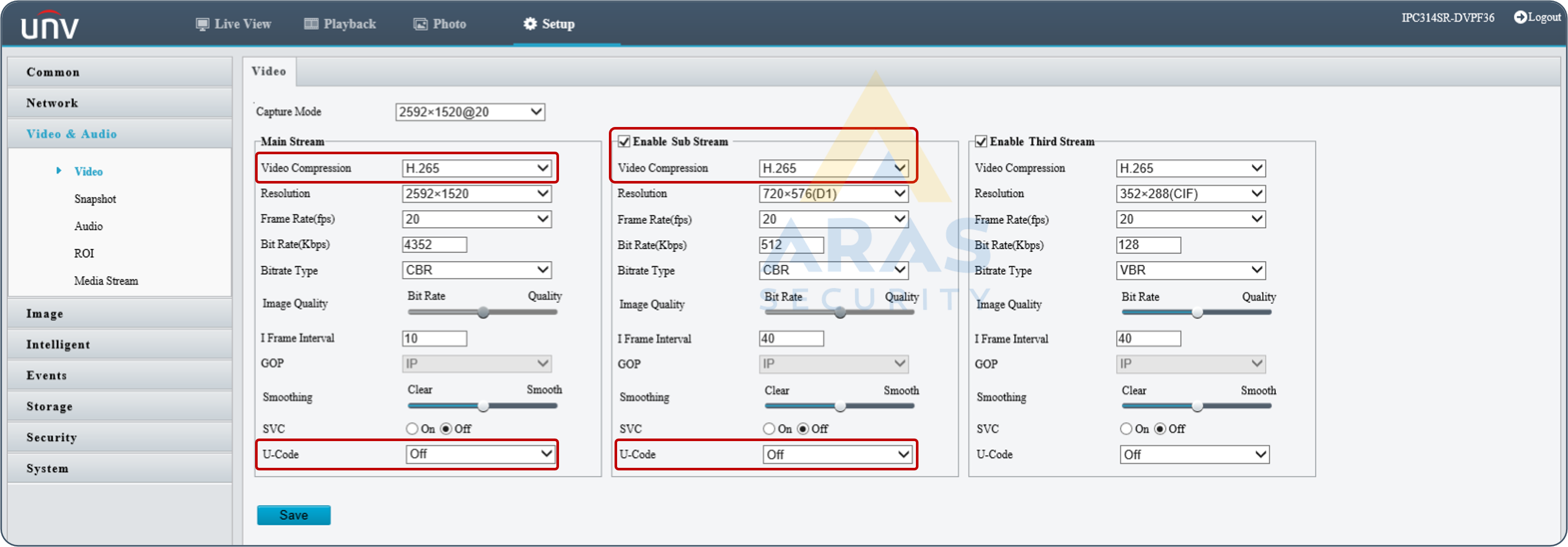The height and width of the screenshot is (547, 1568).
Task: Open Main Stream Resolution dropdown
Action: (477, 194)
